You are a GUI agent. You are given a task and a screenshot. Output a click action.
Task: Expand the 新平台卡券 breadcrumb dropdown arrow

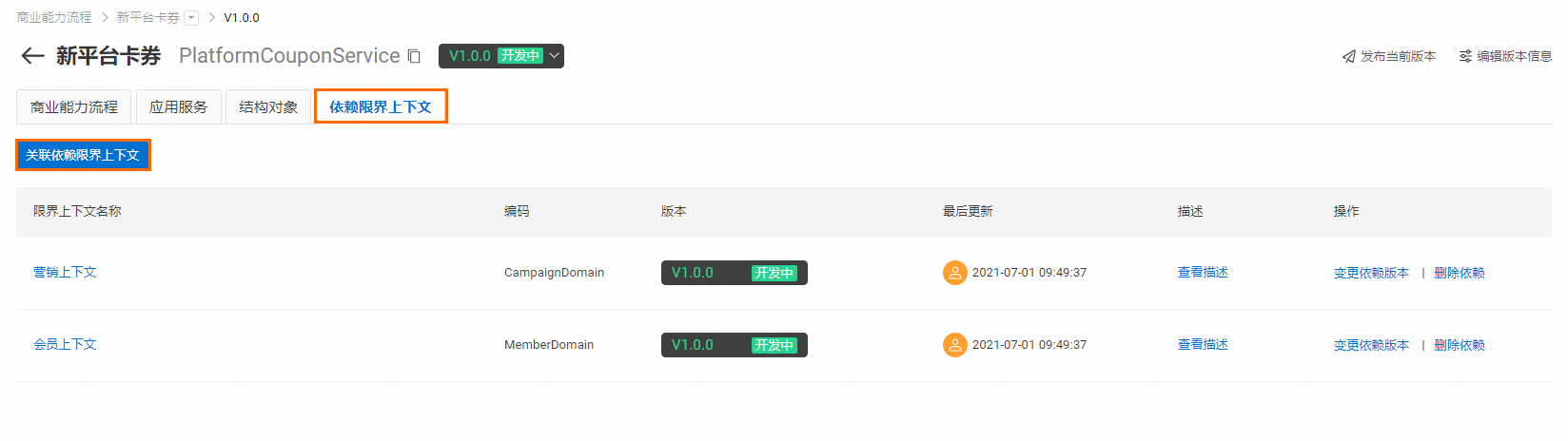(191, 18)
